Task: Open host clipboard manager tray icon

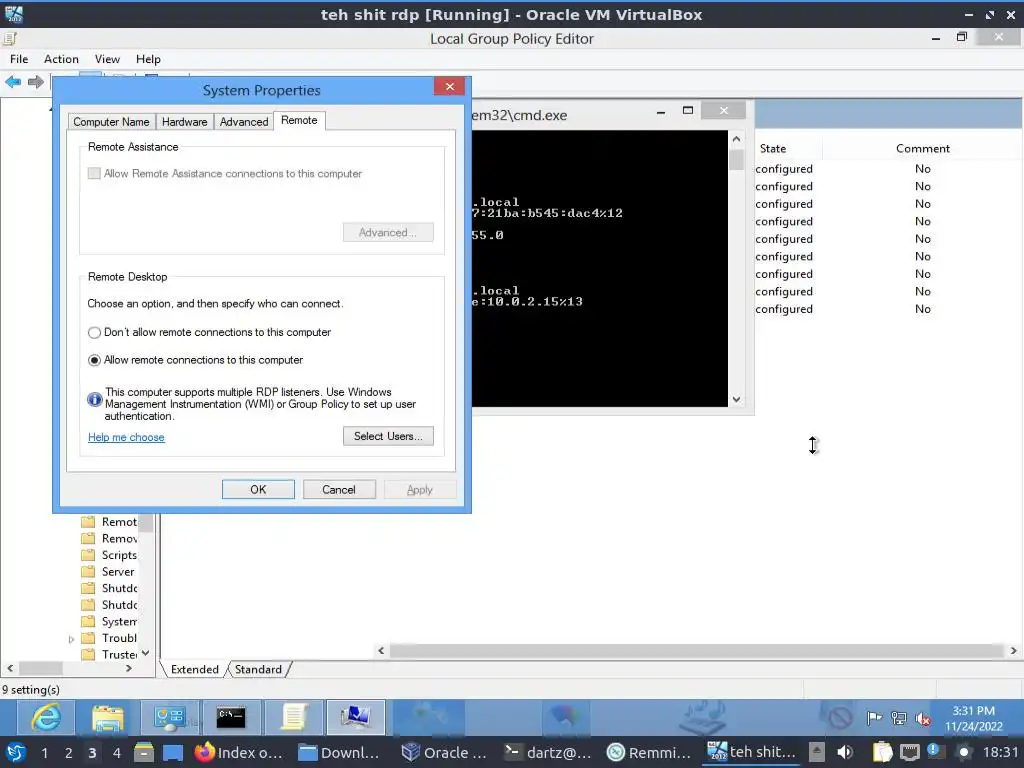Action: click(882, 753)
